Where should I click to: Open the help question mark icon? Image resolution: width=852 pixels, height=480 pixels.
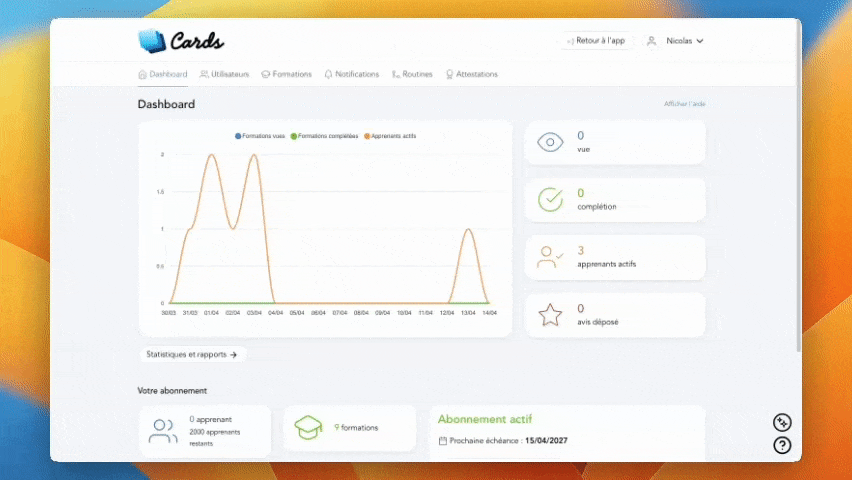[x=782, y=446]
